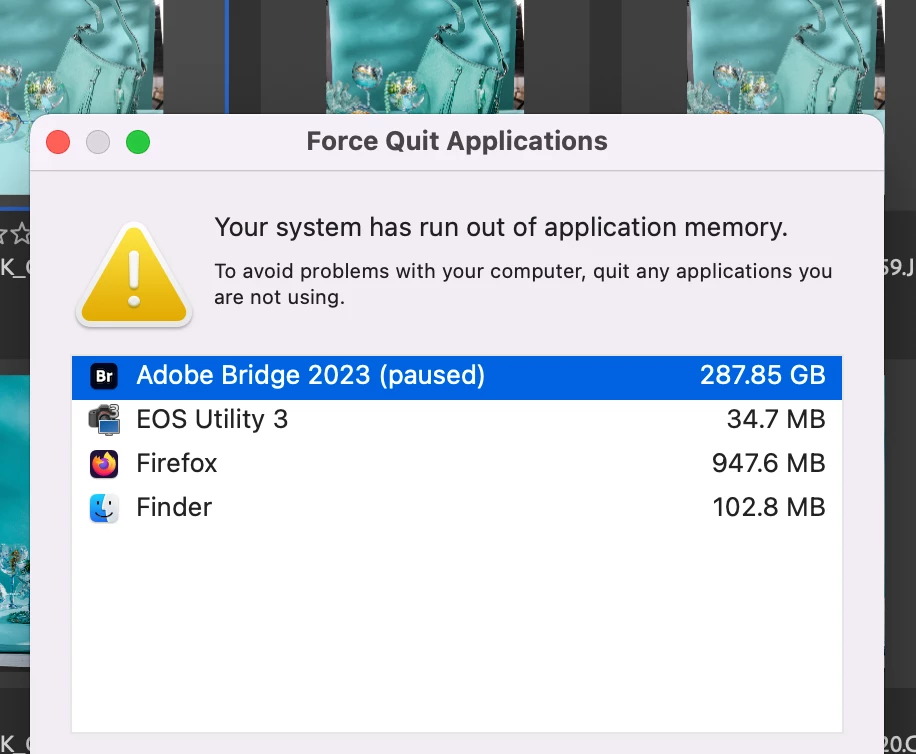Select the EOS Utility 3 row

457,420
